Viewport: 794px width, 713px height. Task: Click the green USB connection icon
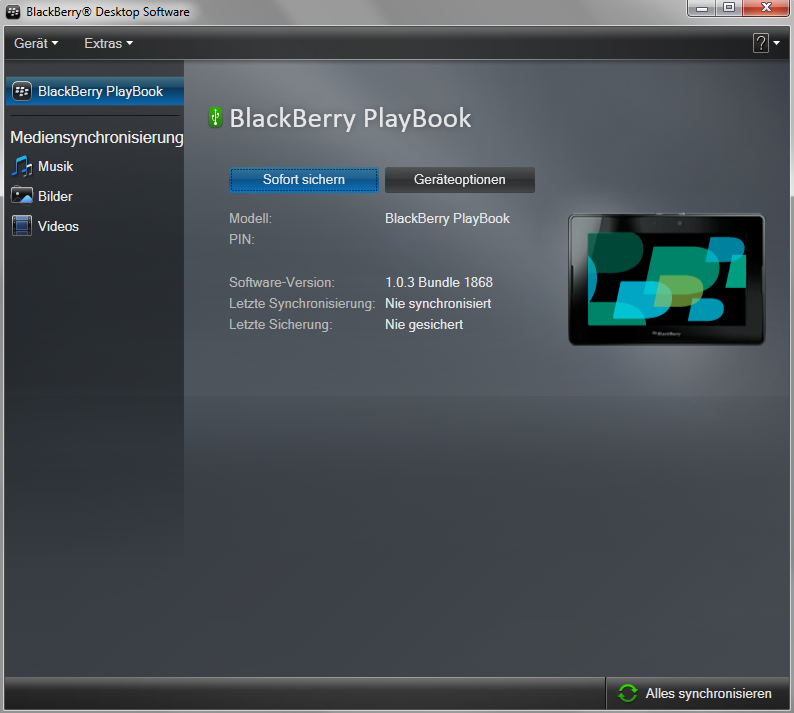click(x=215, y=117)
